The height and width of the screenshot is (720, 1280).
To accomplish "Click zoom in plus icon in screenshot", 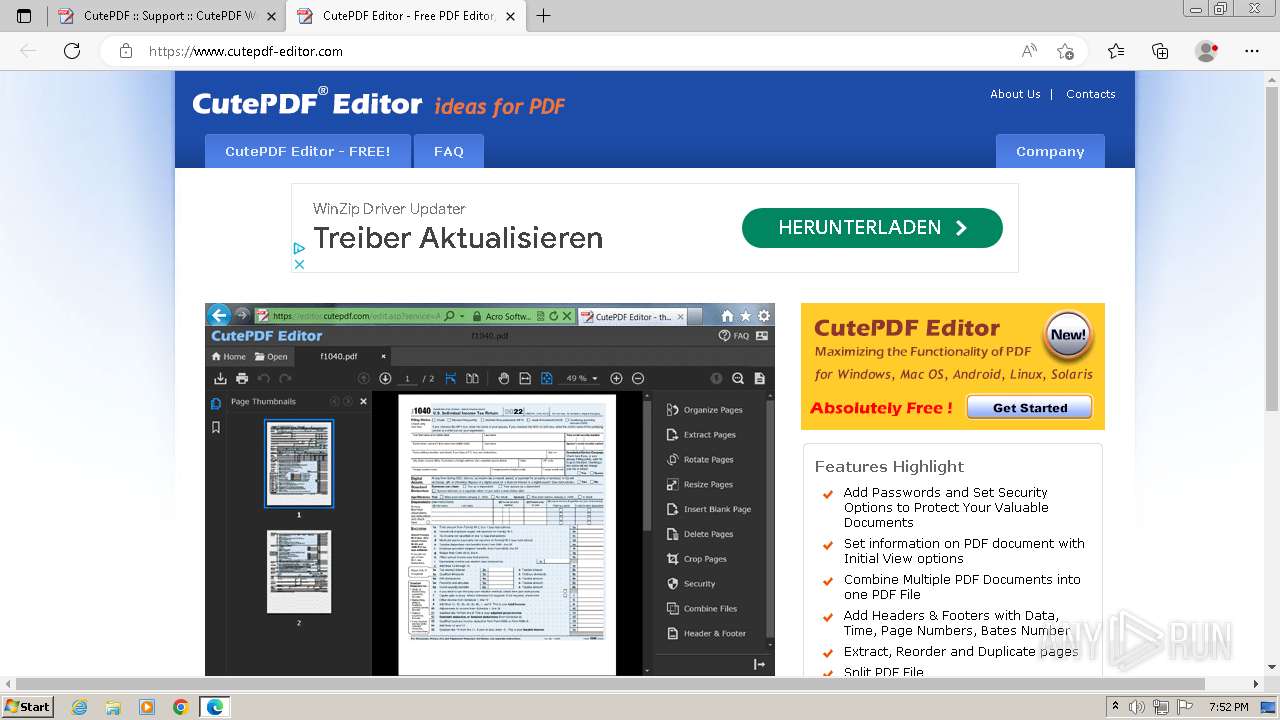I will (616, 378).
